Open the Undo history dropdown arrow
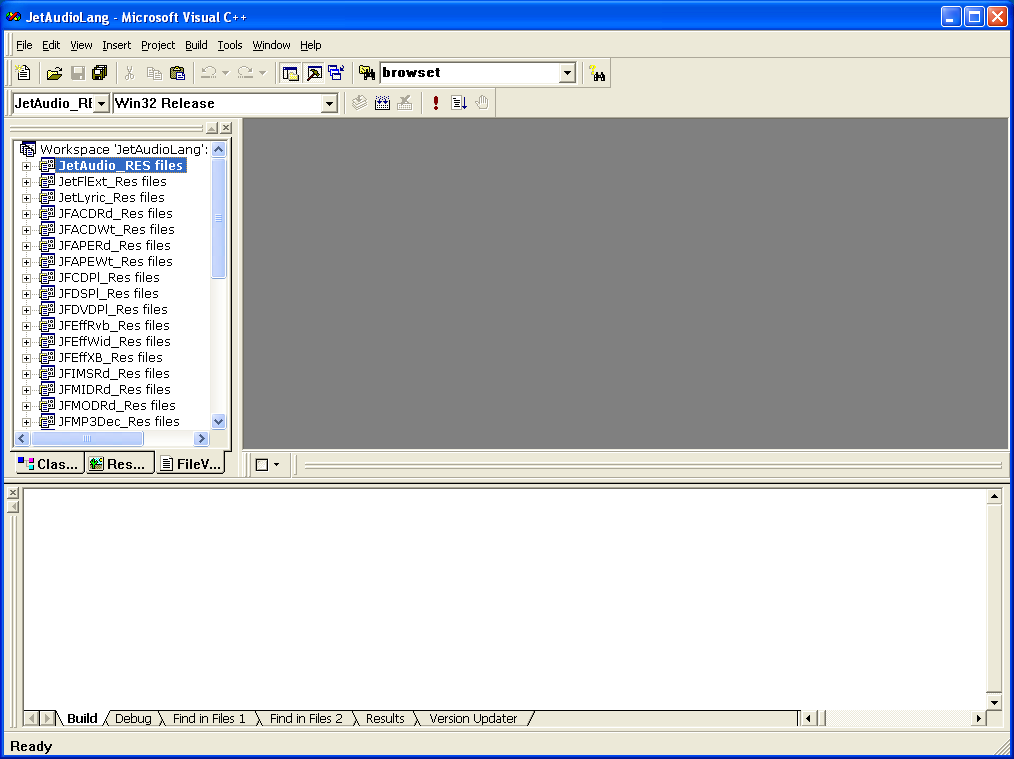The image size is (1014, 759). click(226, 73)
